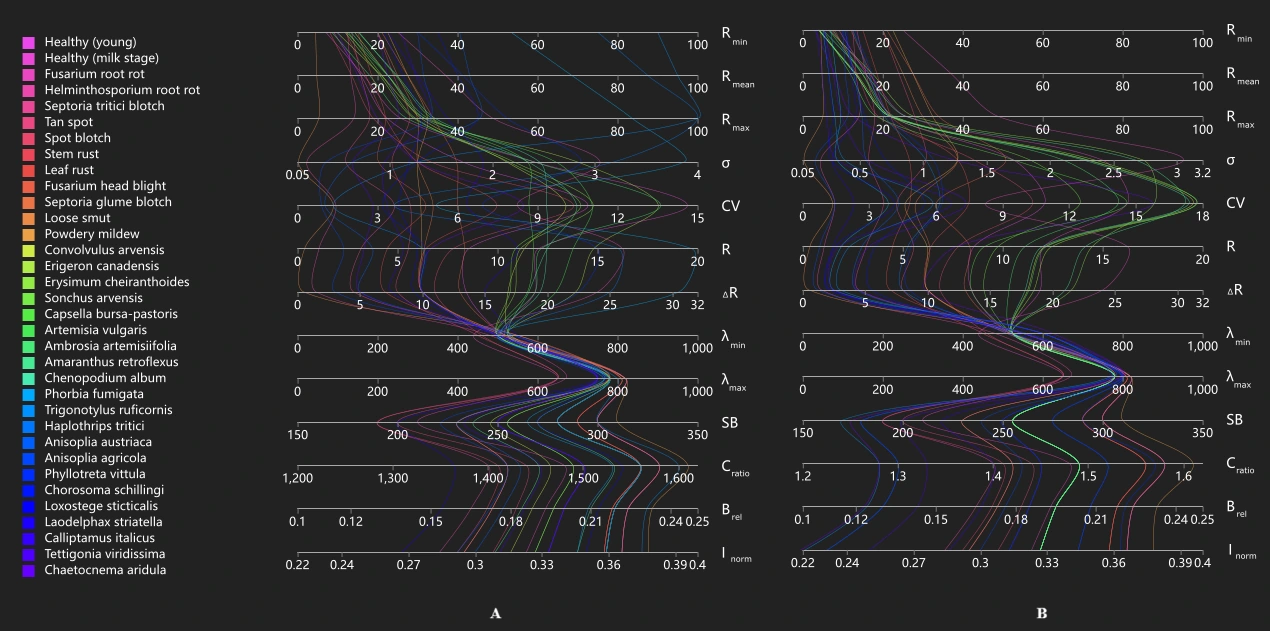Click the panel letter B below the right chart

[x=1042, y=614]
